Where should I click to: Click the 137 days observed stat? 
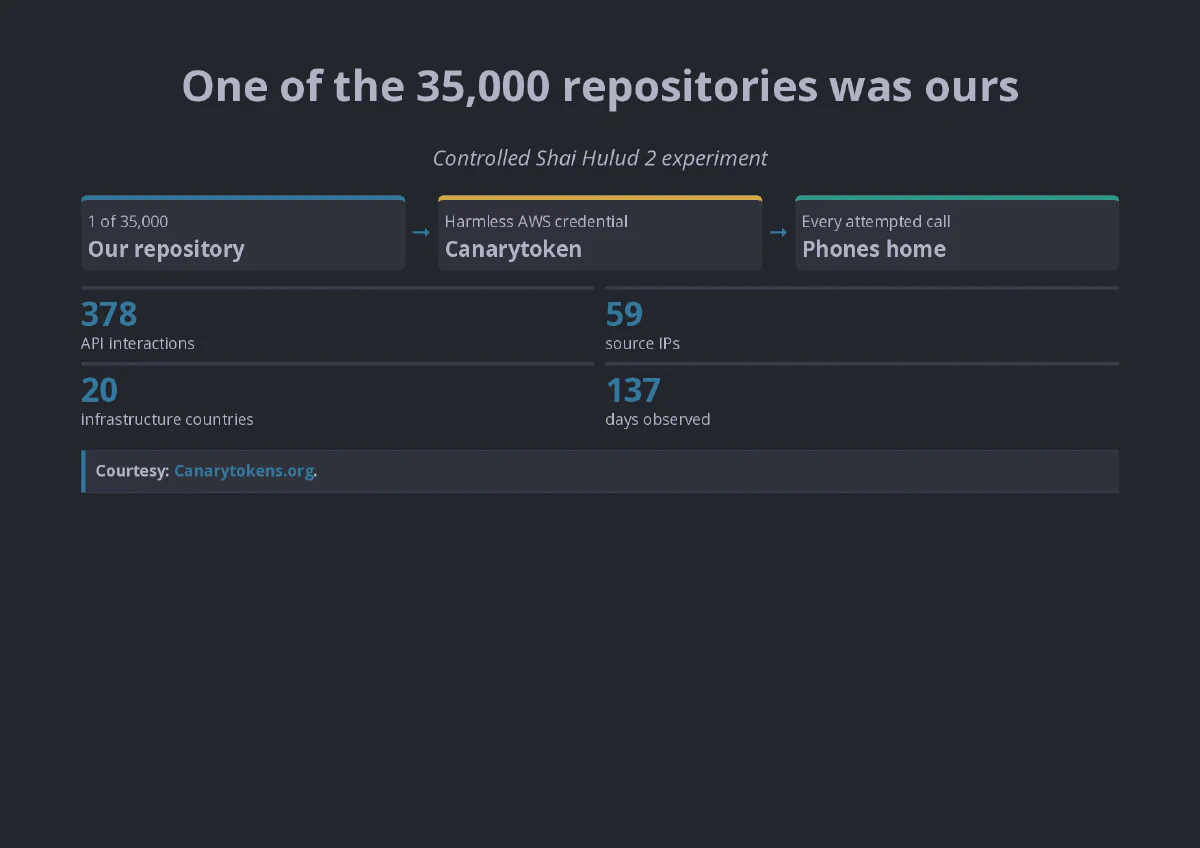coord(862,397)
